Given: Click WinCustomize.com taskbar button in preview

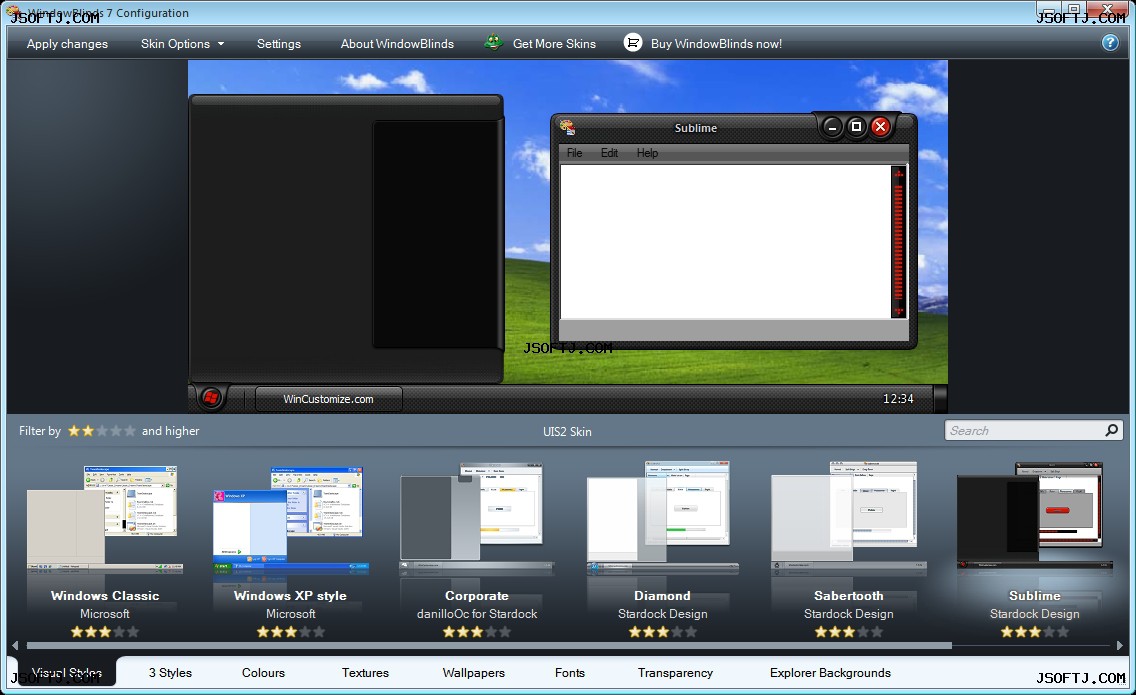Looking at the screenshot, I should coord(329,399).
